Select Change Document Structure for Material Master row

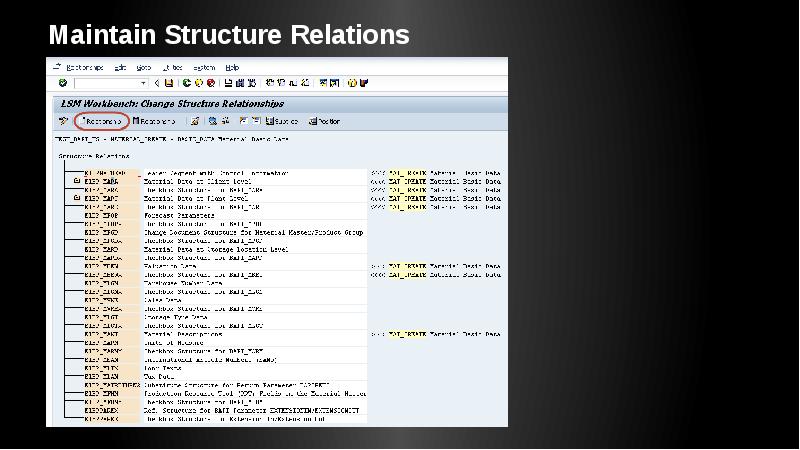[x=224, y=232]
